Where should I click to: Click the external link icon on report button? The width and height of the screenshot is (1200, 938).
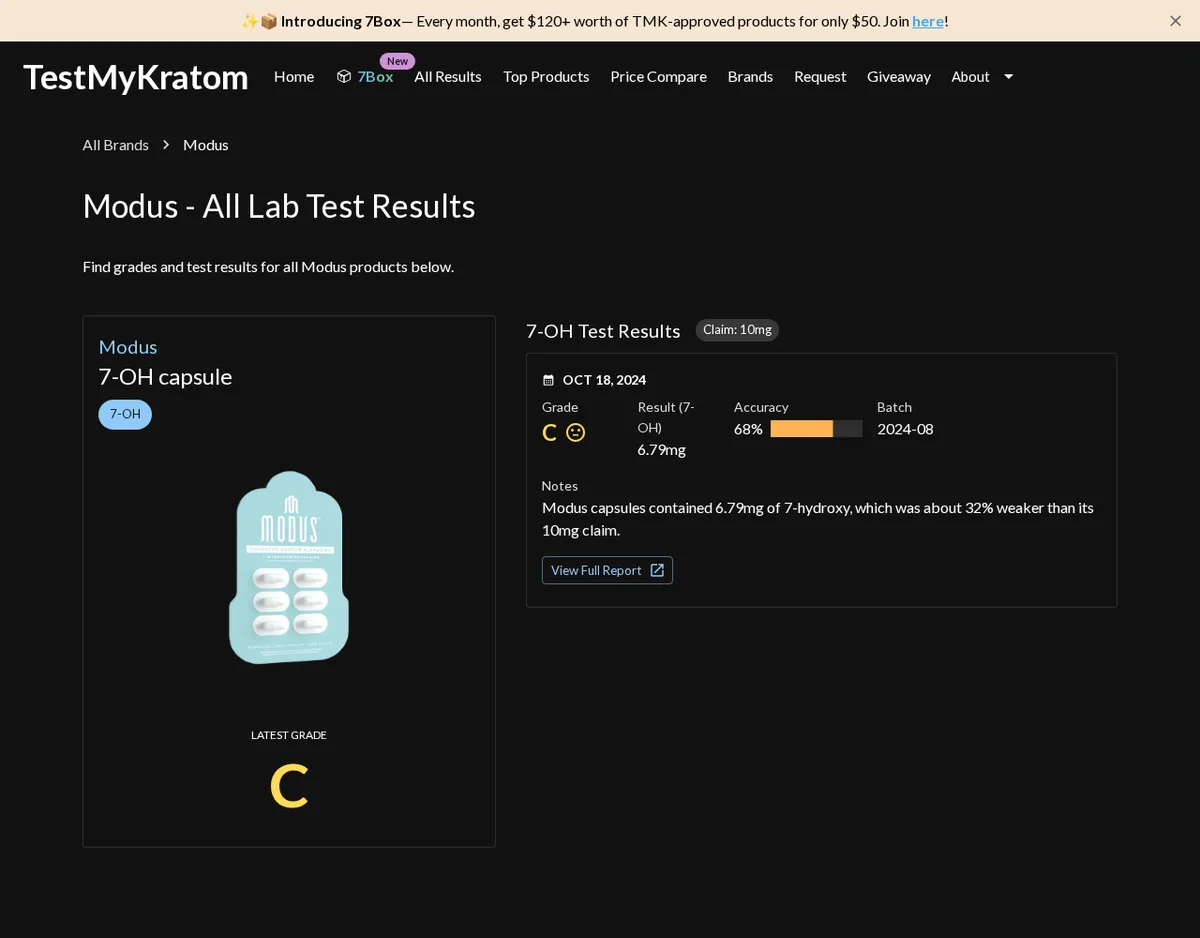click(x=657, y=570)
